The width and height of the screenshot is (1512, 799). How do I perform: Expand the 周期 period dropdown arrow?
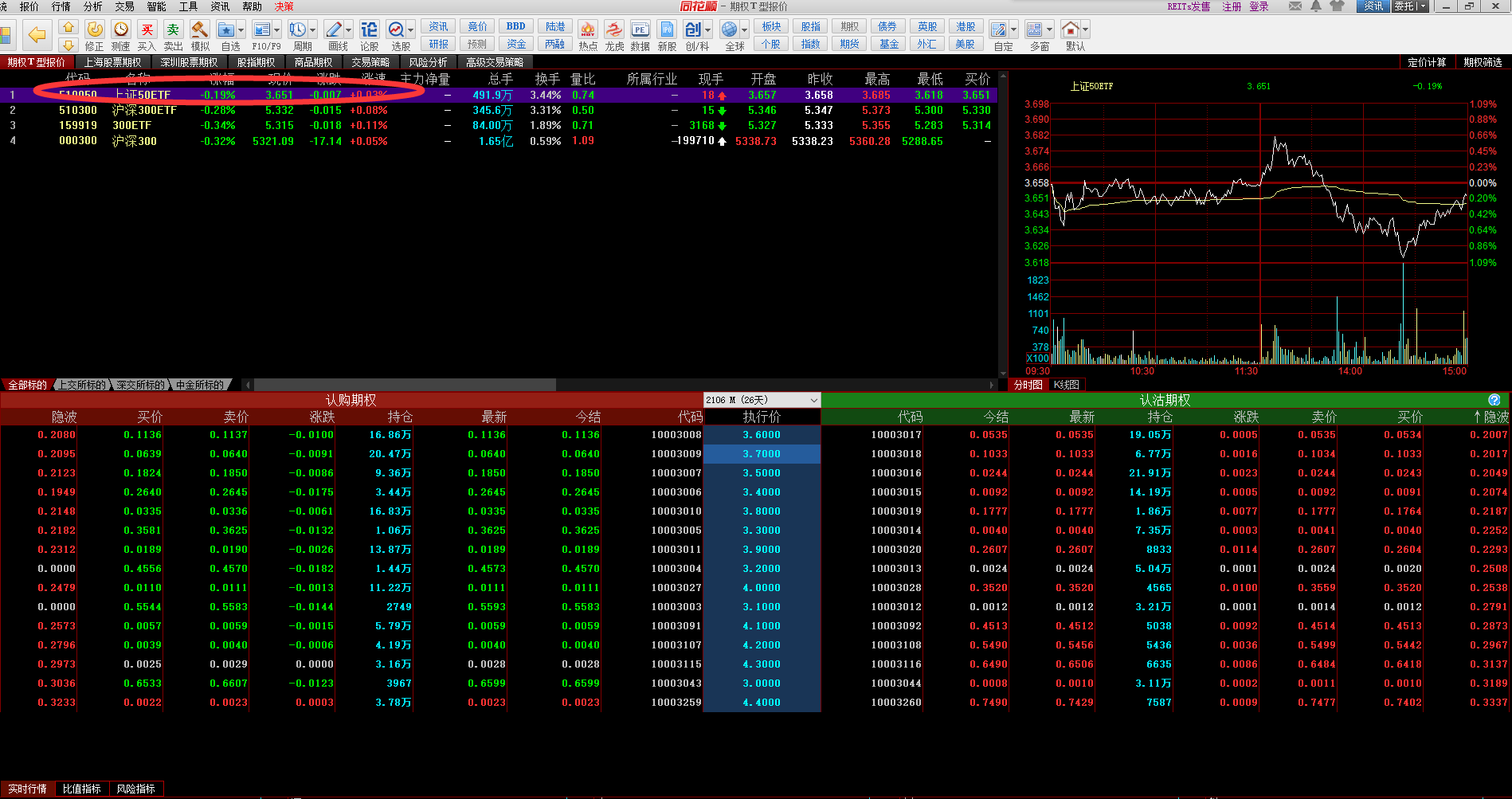(x=312, y=30)
